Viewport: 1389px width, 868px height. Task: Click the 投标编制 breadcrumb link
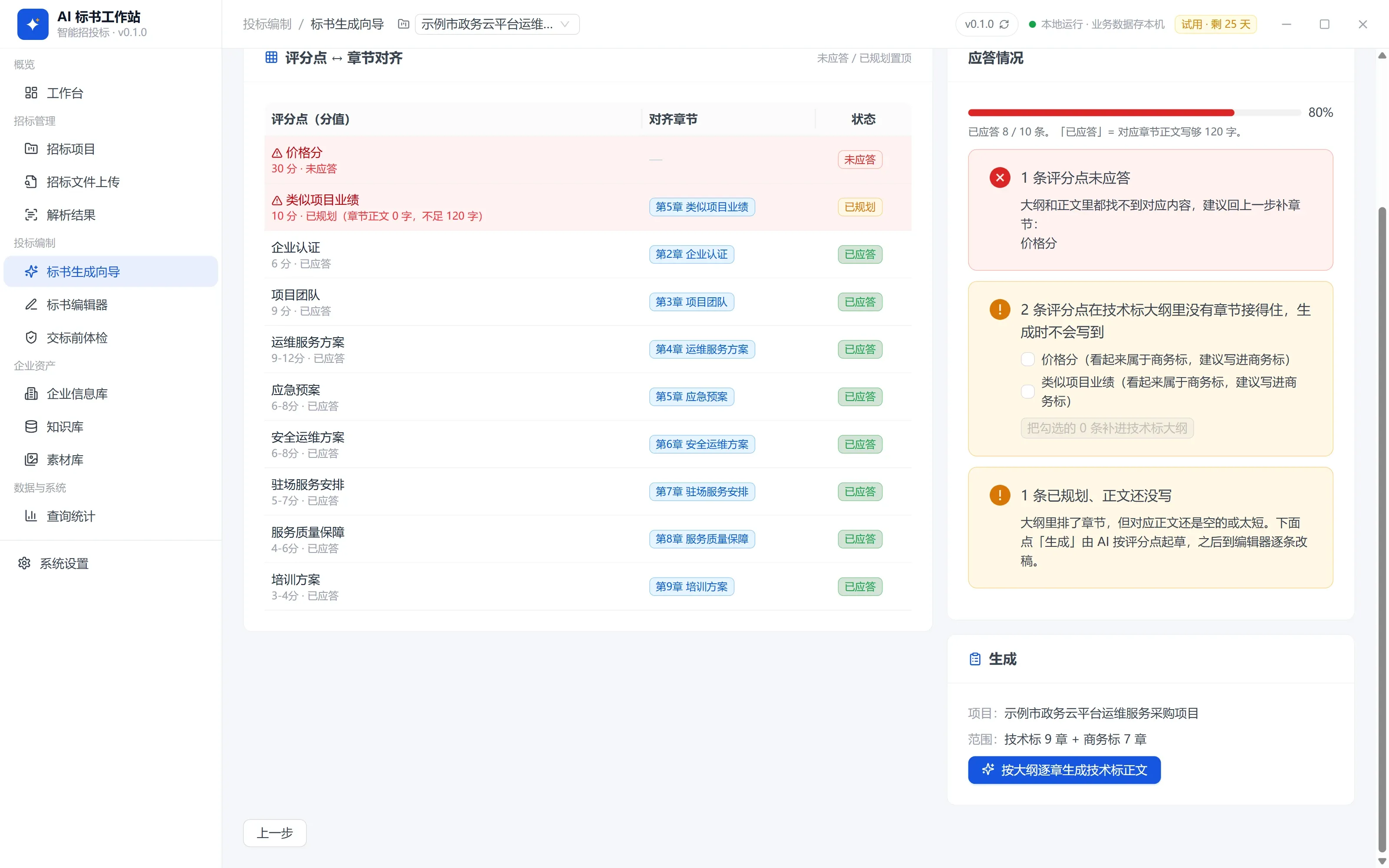(x=267, y=24)
